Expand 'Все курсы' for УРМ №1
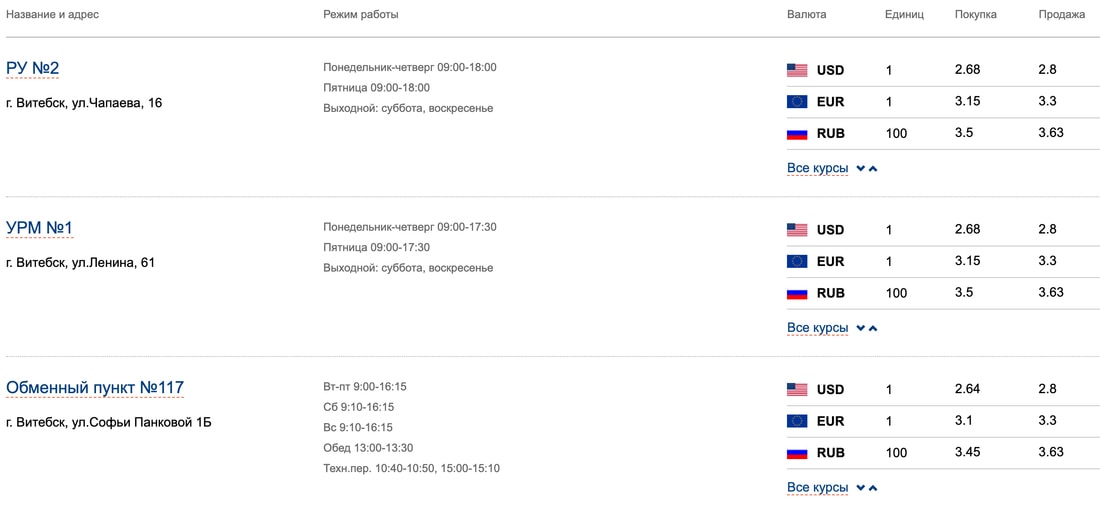 tap(818, 328)
